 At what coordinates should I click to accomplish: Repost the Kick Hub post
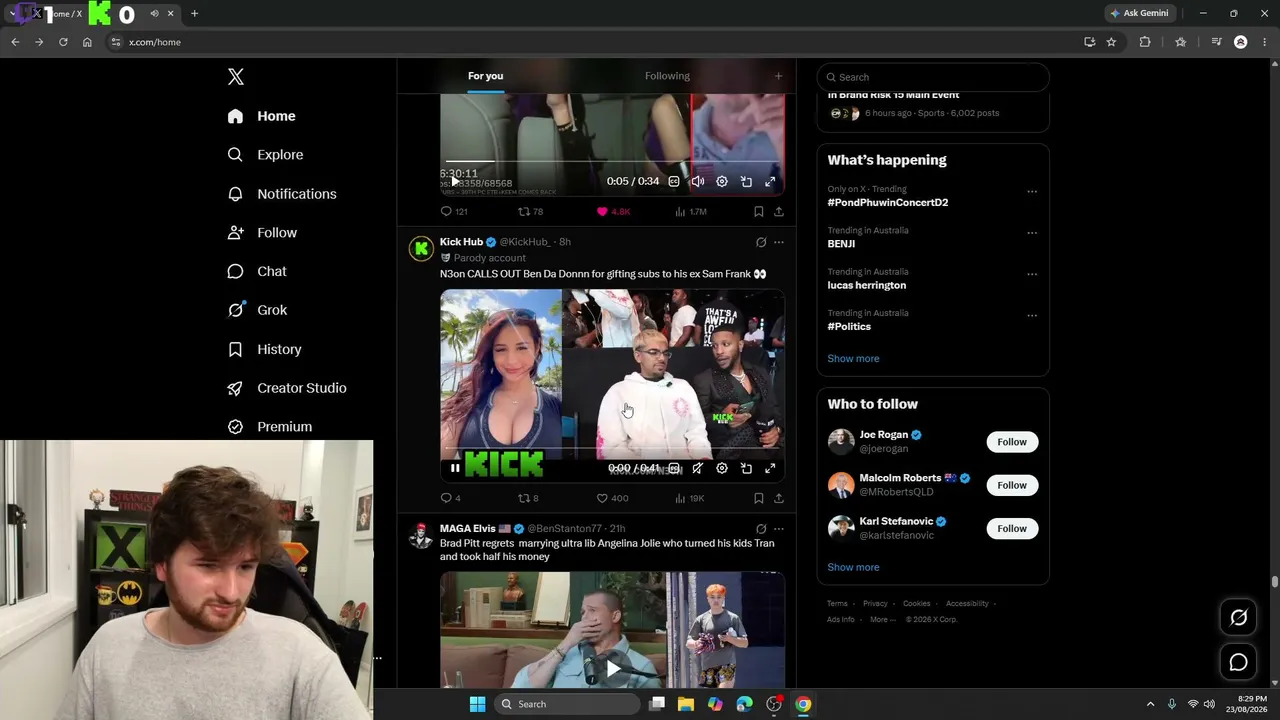pyautogui.click(x=528, y=498)
